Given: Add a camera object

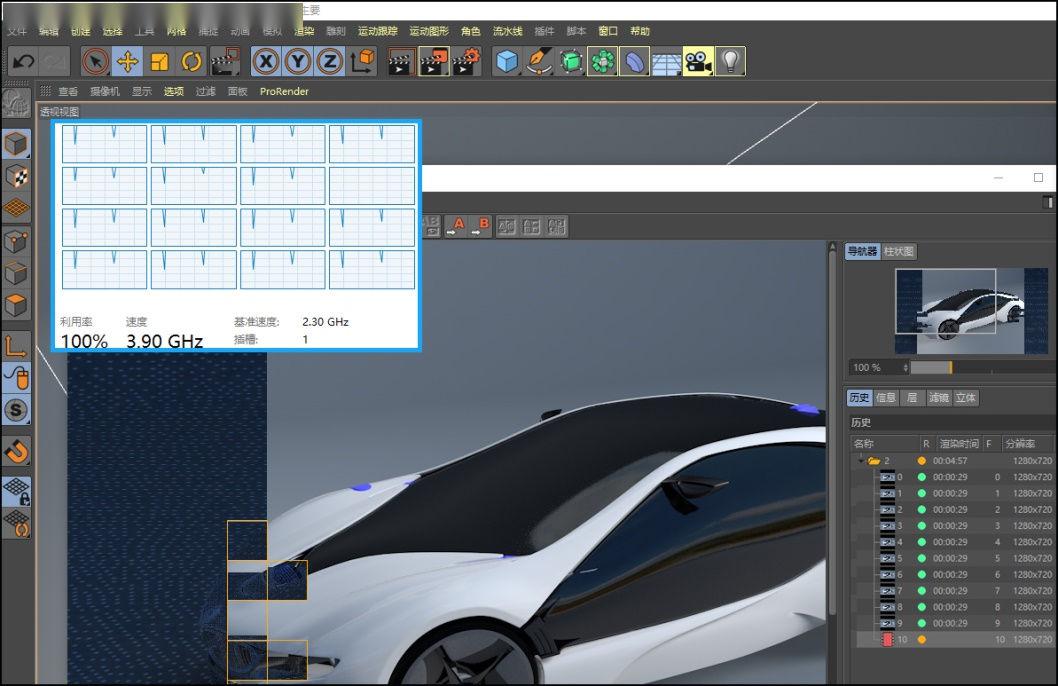Looking at the screenshot, I should (x=698, y=62).
